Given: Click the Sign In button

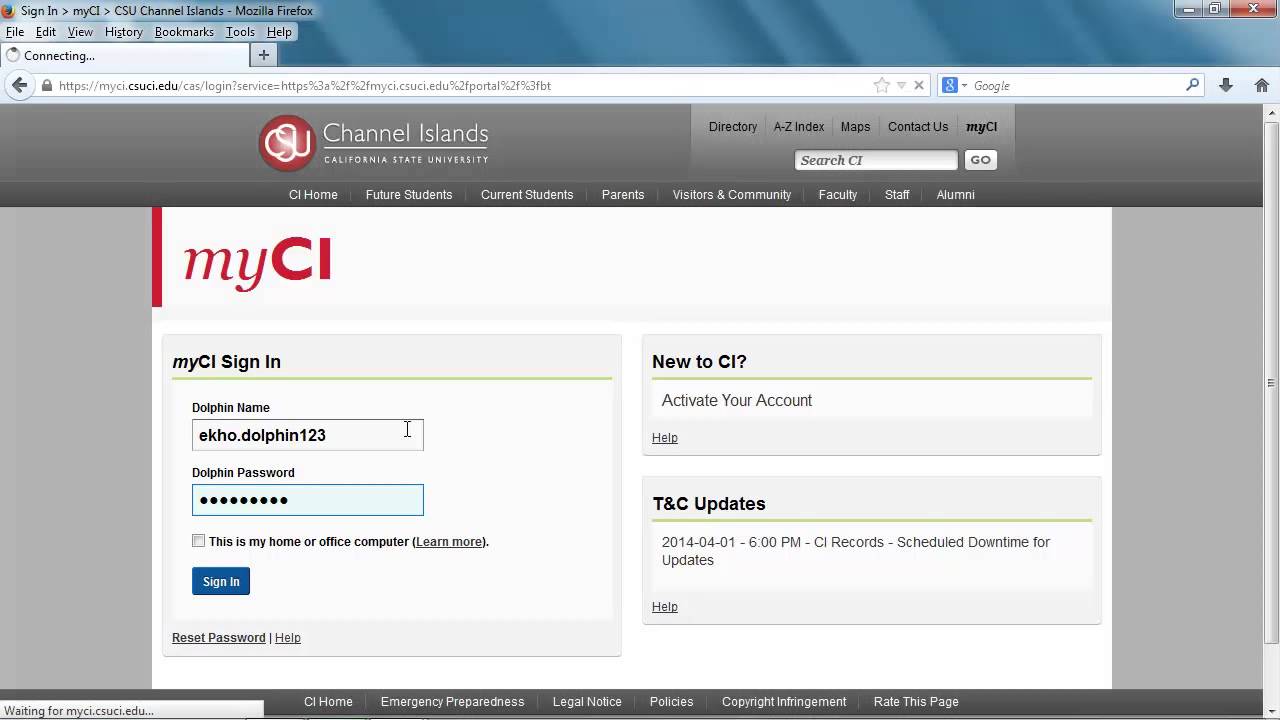Looking at the screenshot, I should [x=221, y=581].
